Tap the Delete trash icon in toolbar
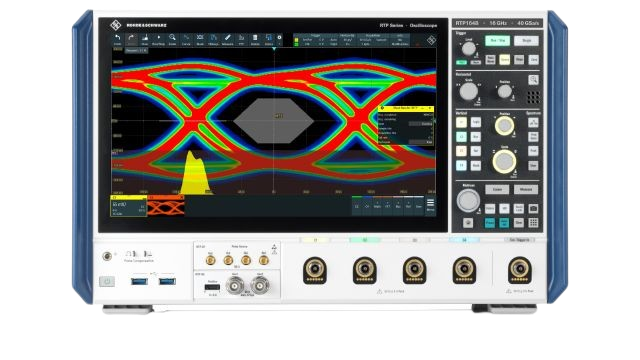The width and height of the screenshot is (640, 360). click(x=255, y=40)
